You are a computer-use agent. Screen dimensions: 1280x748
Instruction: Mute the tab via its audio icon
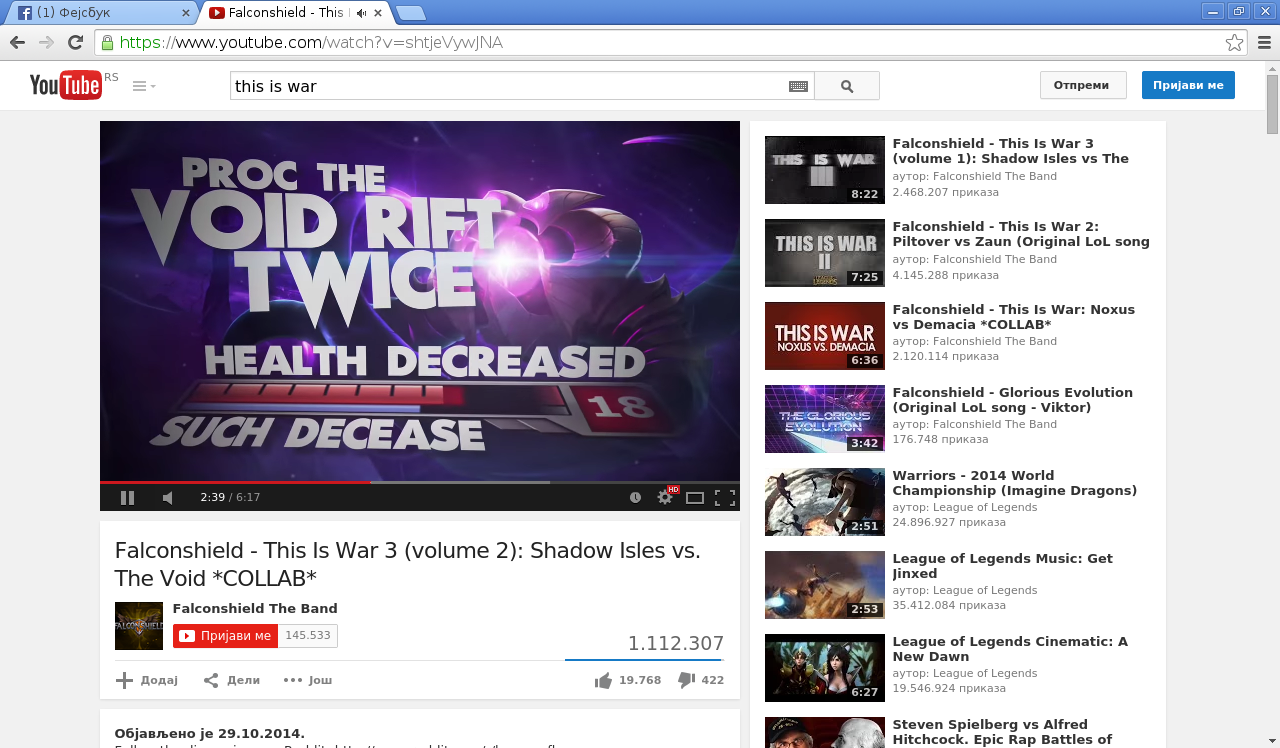coord(361,13)
